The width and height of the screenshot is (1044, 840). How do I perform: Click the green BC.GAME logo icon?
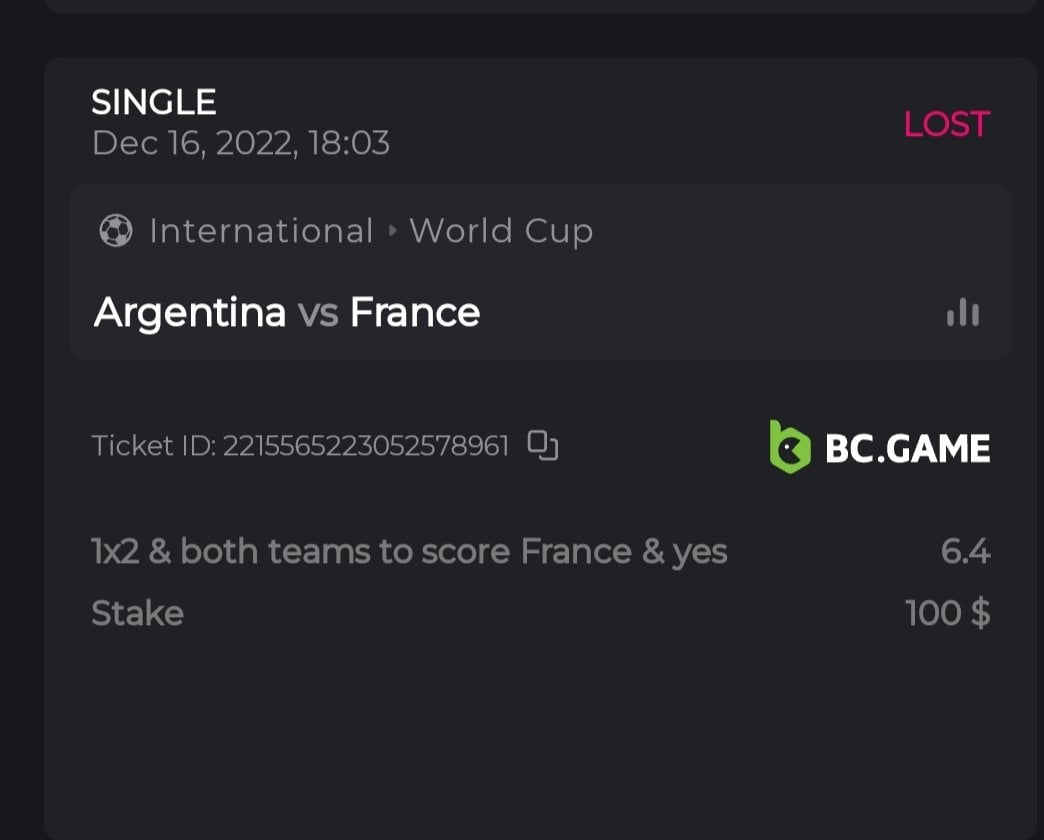pos(789,446)
